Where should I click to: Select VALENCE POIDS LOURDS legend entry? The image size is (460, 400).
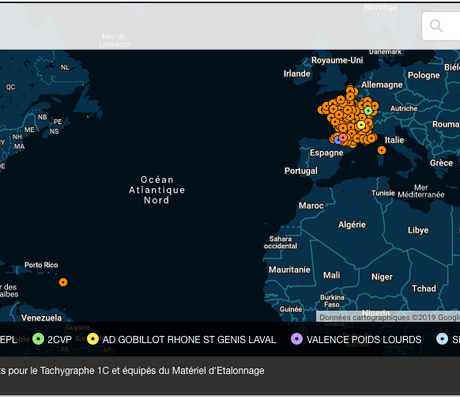[364, 340]
